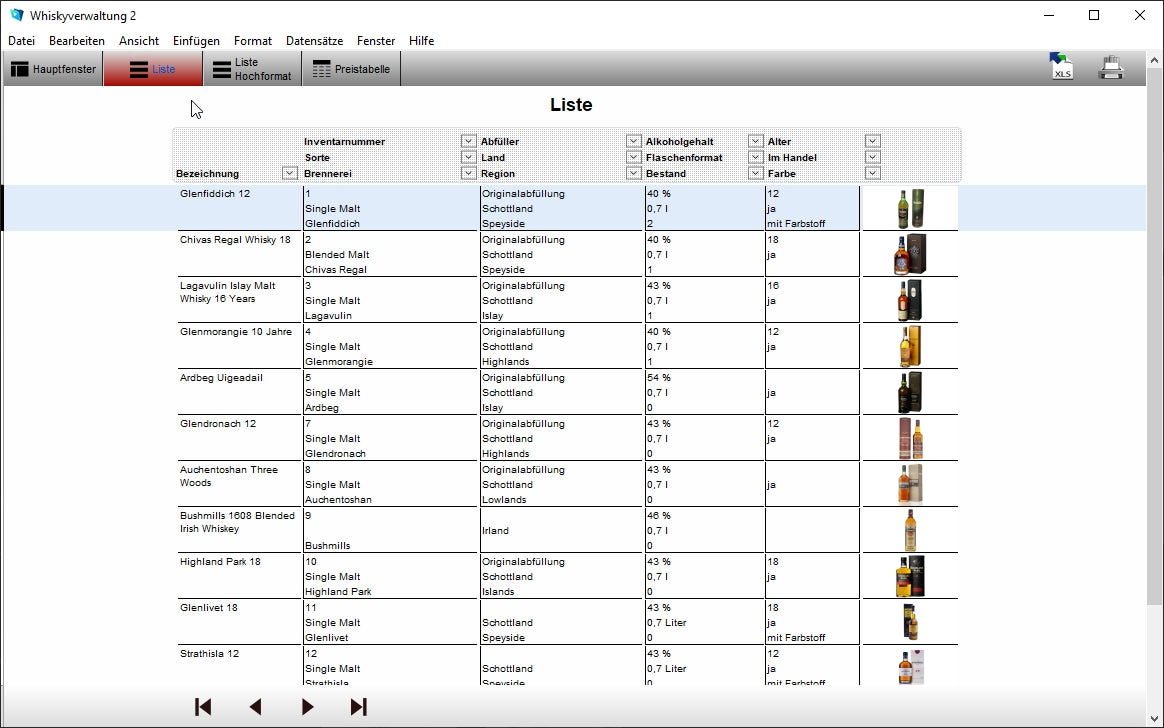Image resolution: width=1164 pixels, height=728 pixels.
Task: Open the Einfügen menu
Action: pos(196,41)
